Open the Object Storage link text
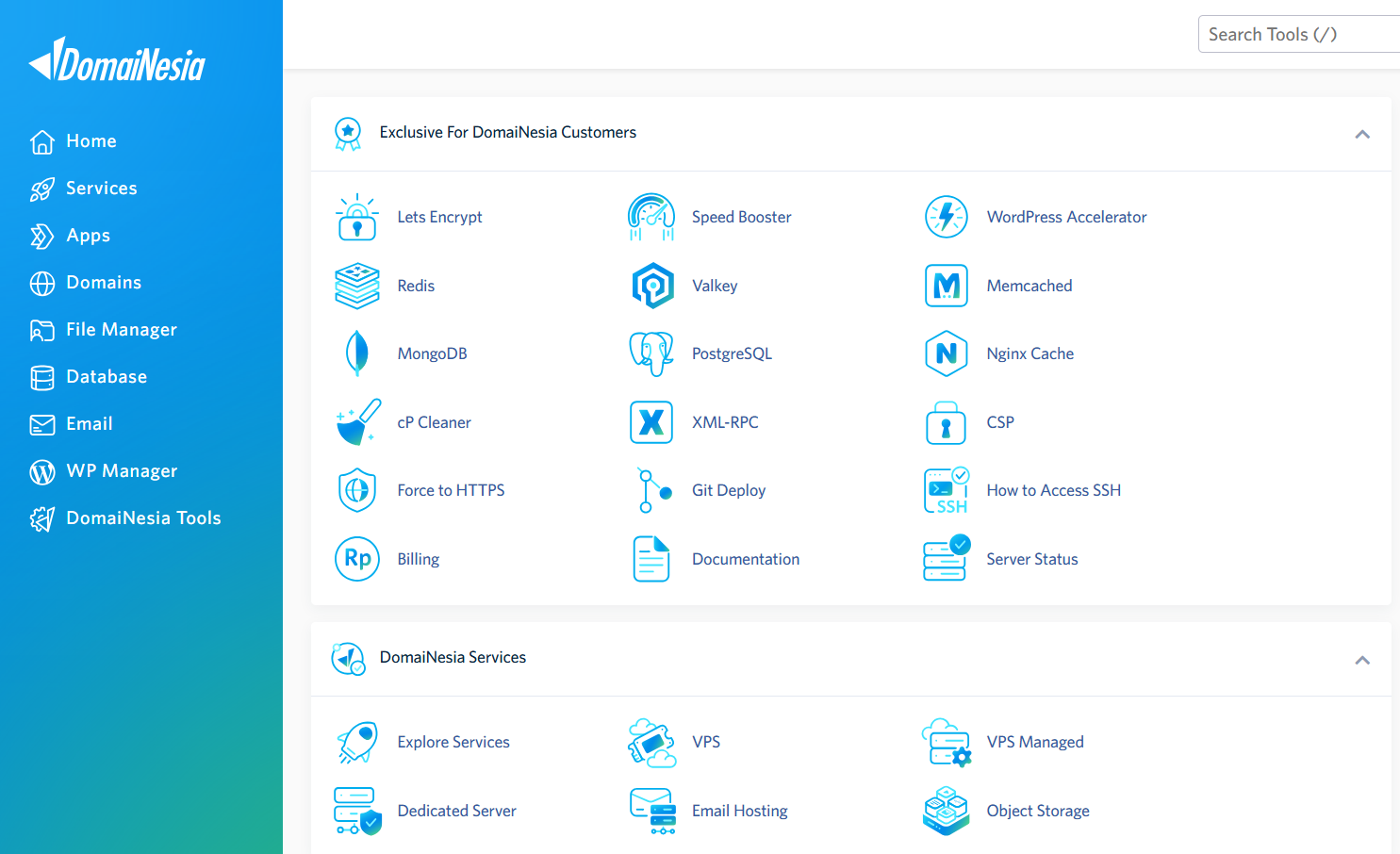Image resolution: width=1400 pixels, height=854 pixels. point(1038,811)
